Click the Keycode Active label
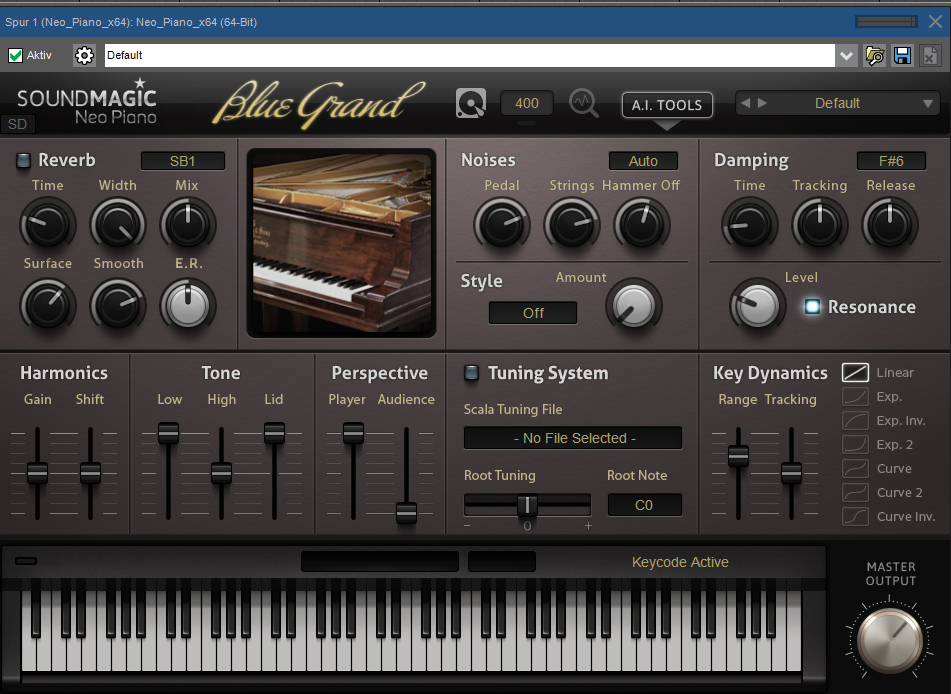The height and width of the screenshot is (694, 951). [x=680, y=562]
